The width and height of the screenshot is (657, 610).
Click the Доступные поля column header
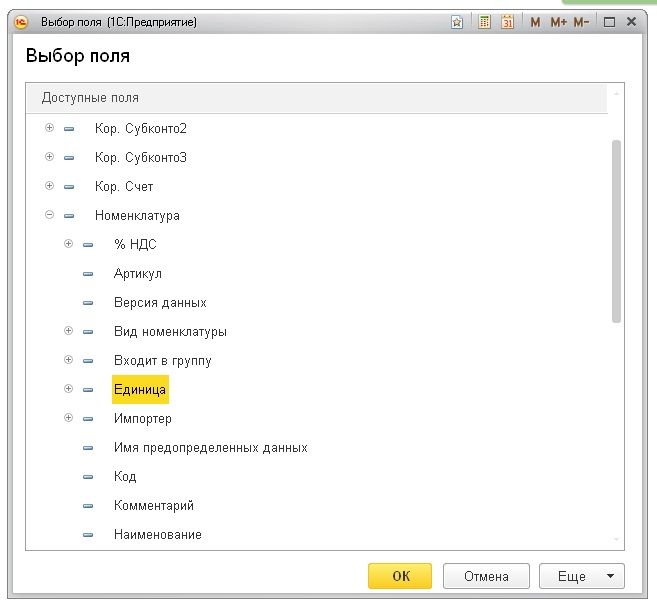(x=317, y=98)
